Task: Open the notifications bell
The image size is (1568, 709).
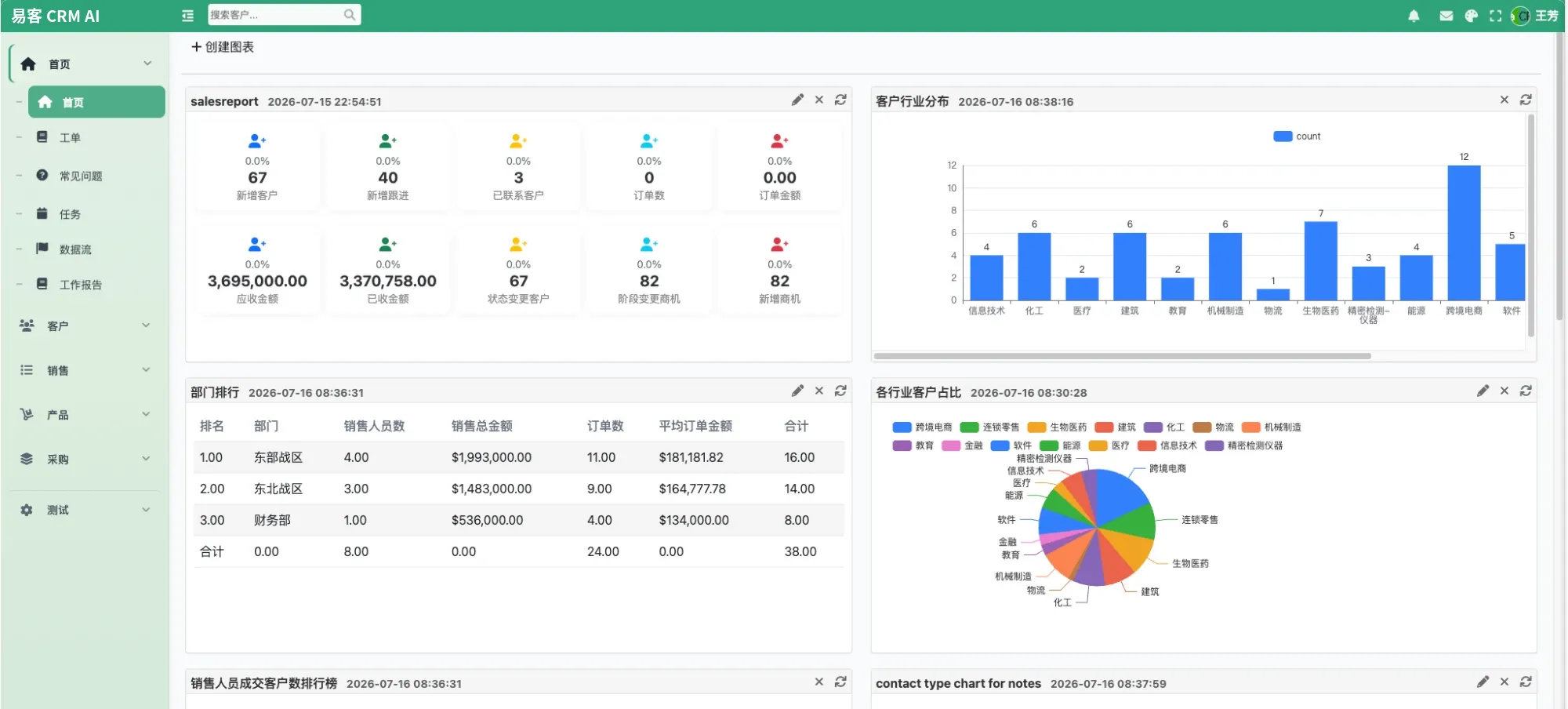Action: (x=1414, y=16)
